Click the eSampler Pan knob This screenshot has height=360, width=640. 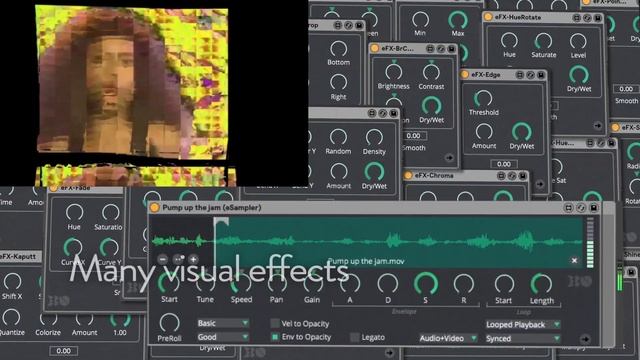277,283
